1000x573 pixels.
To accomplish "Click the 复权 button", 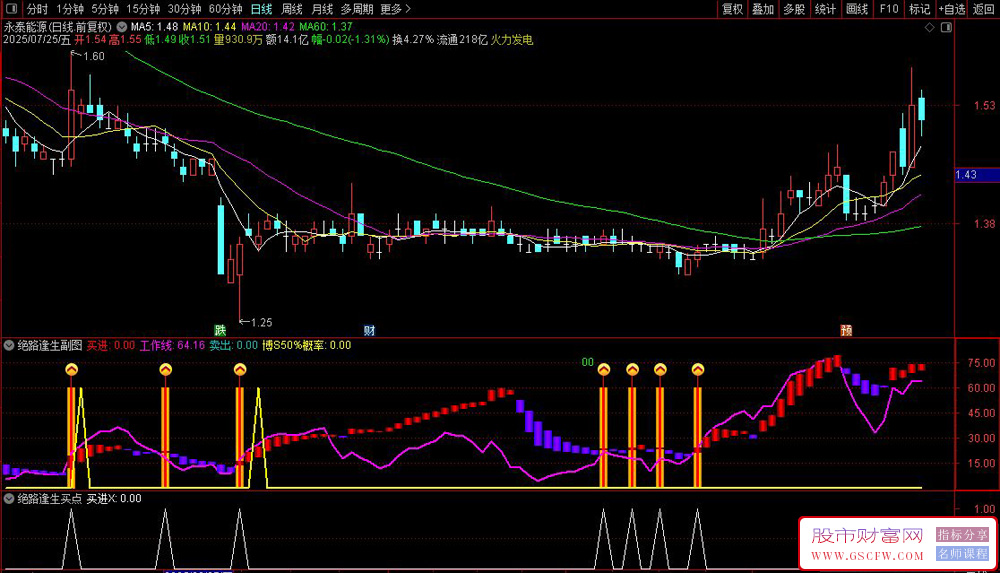I will pyautogui.click(x=732, y=9).
